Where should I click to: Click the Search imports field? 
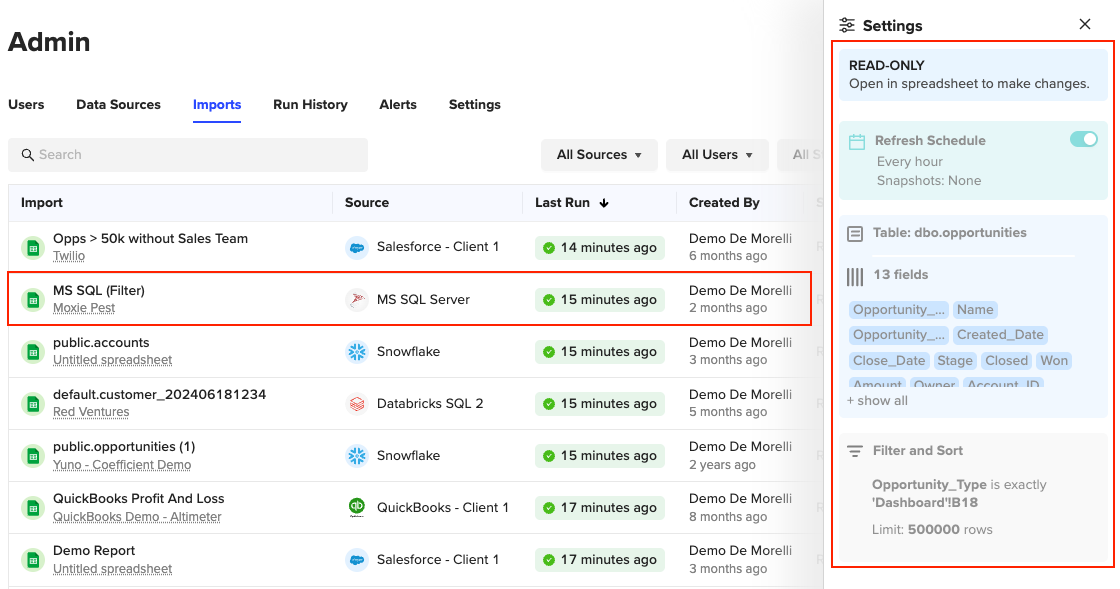[x=188, y=155]
